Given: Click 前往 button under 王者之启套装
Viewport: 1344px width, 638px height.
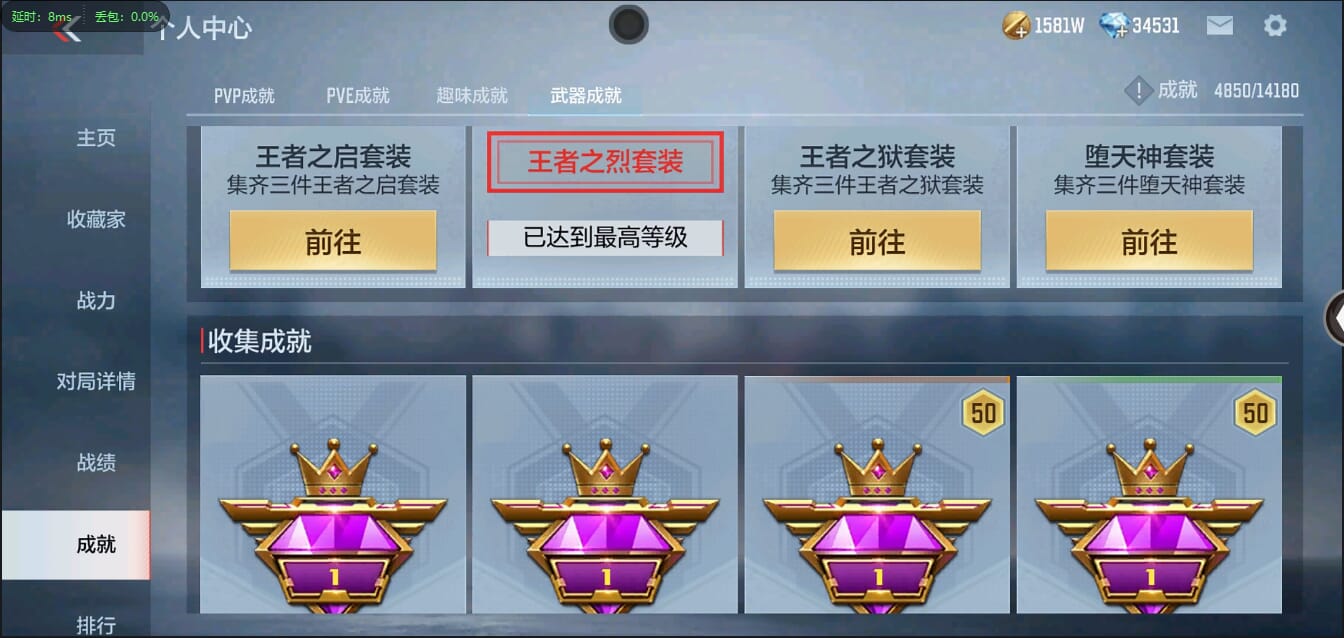Looking at the screenshot, I should [x=333, y=241].
